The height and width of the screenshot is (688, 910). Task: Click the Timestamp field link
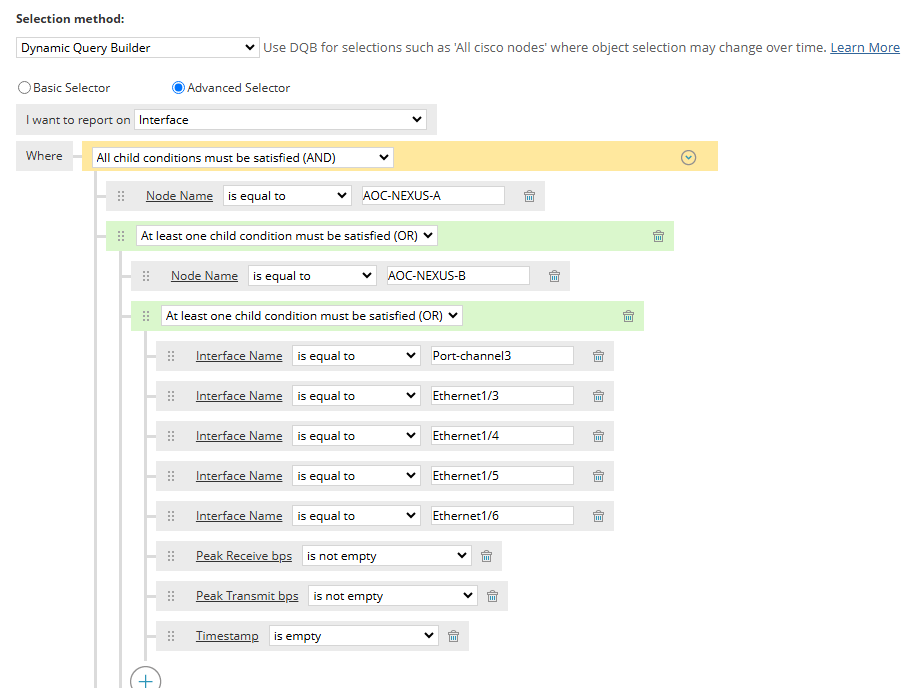pos(227,636)
